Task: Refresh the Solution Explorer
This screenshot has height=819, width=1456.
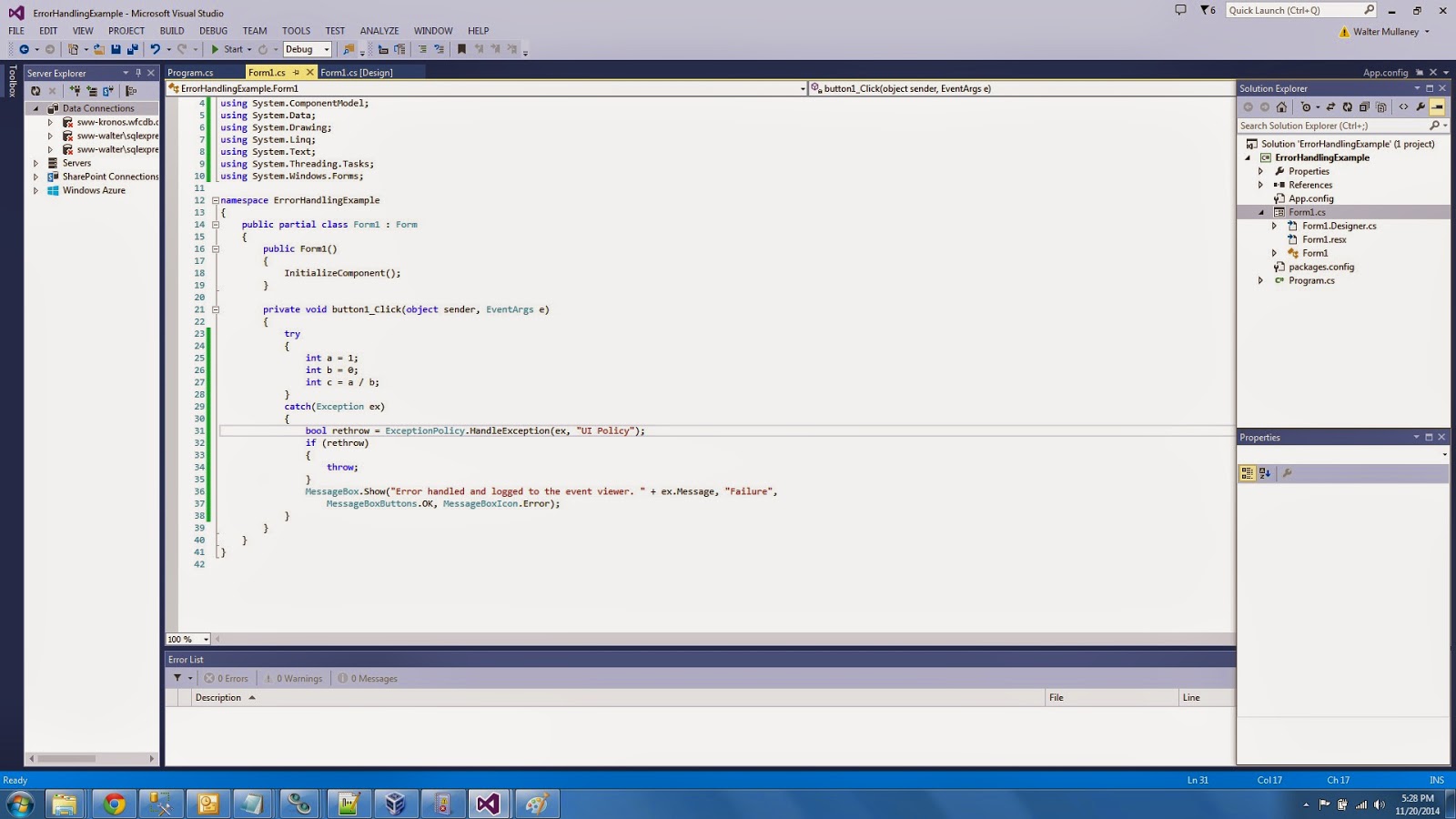Action: (x=1348, y=106)
